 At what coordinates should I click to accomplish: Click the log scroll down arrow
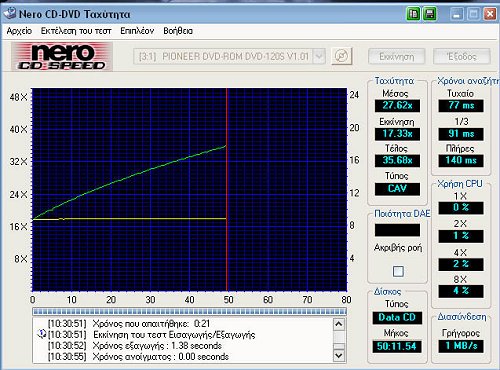pos(339,355)
